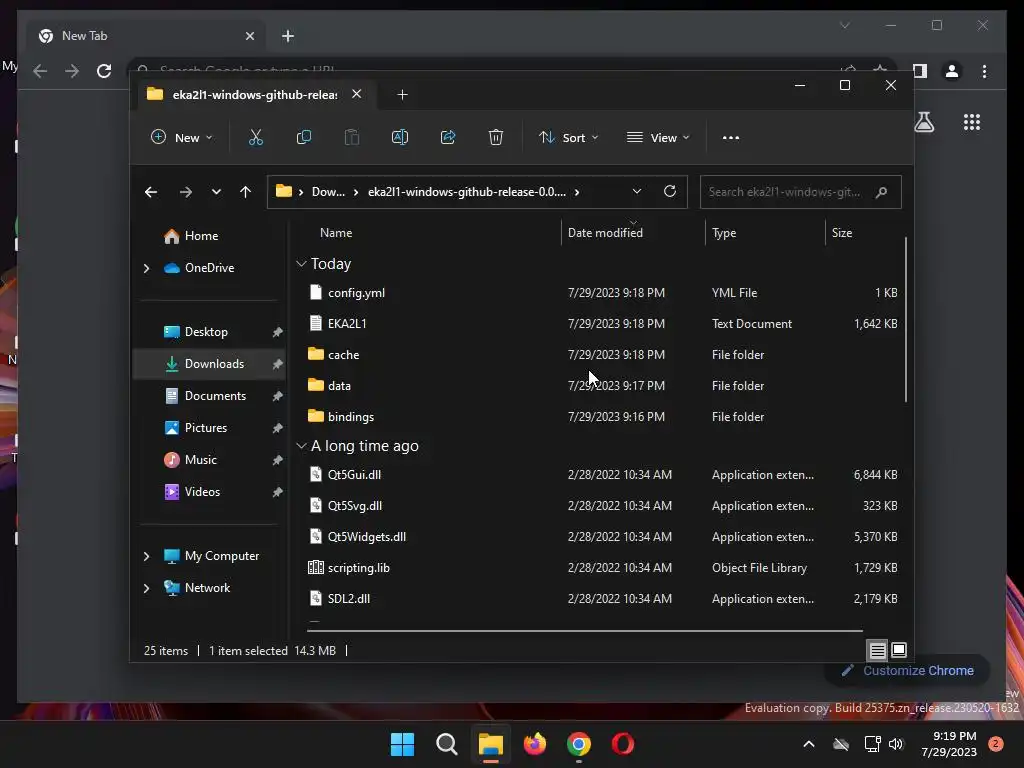This screenshot has height=768, width=1024.
Task: Launch Opera from the taskbar
Action: tap(622, 744)
